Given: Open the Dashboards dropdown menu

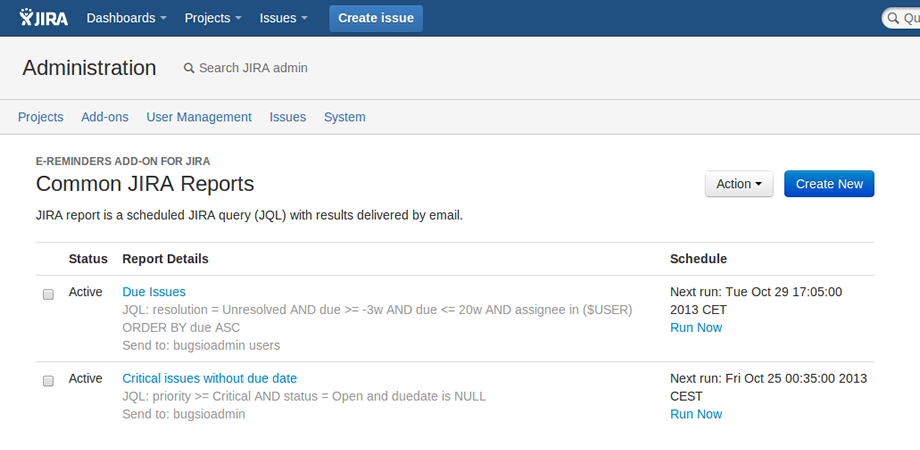Looking at the screenshot, I should click(126, 18).
